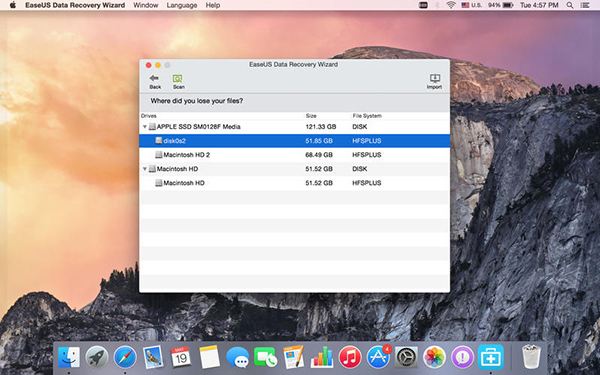Open iTunes from the Dock

point(350,357)
